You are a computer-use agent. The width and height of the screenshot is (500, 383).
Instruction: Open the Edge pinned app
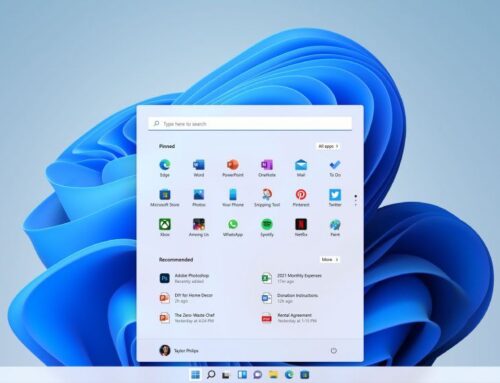(x=165, y=168)
